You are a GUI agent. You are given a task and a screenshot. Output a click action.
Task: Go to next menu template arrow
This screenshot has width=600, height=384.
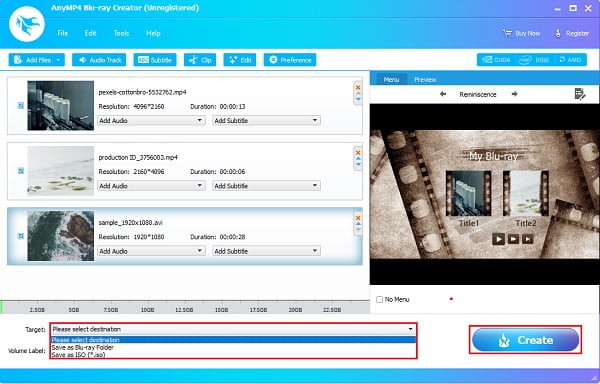514,94
